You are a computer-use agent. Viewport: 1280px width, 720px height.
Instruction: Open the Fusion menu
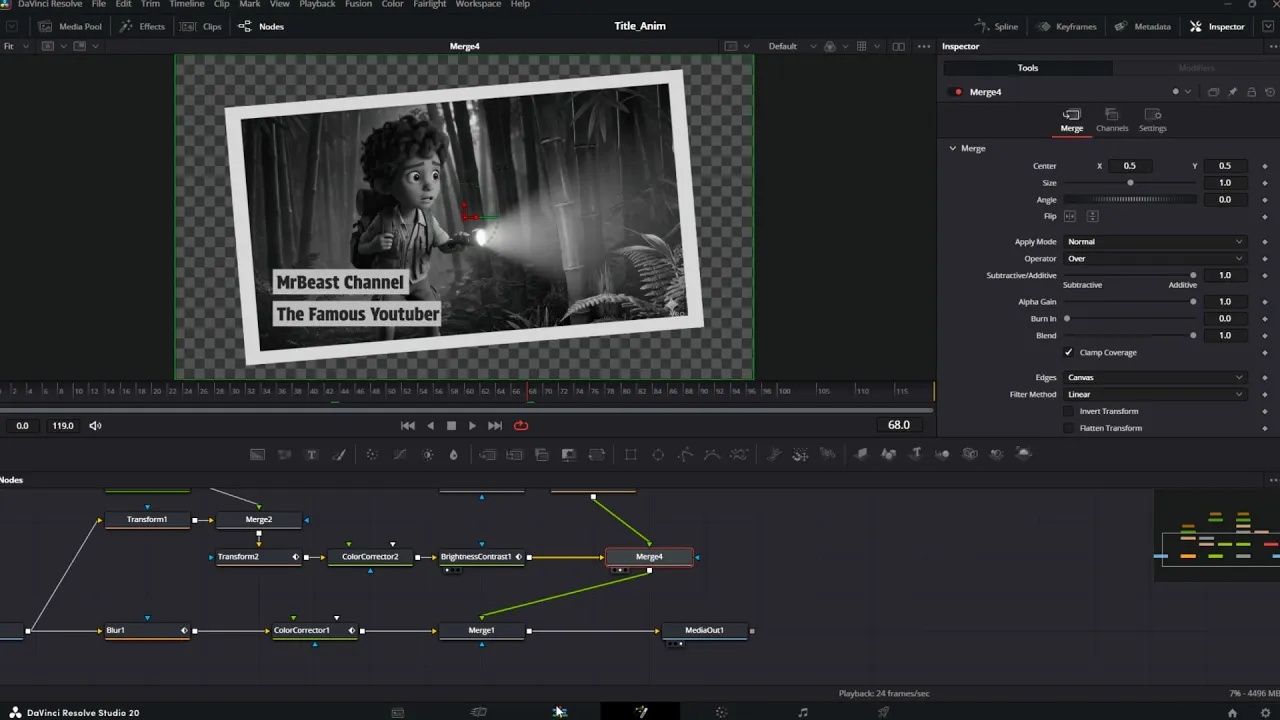click(x=358, y=4)
